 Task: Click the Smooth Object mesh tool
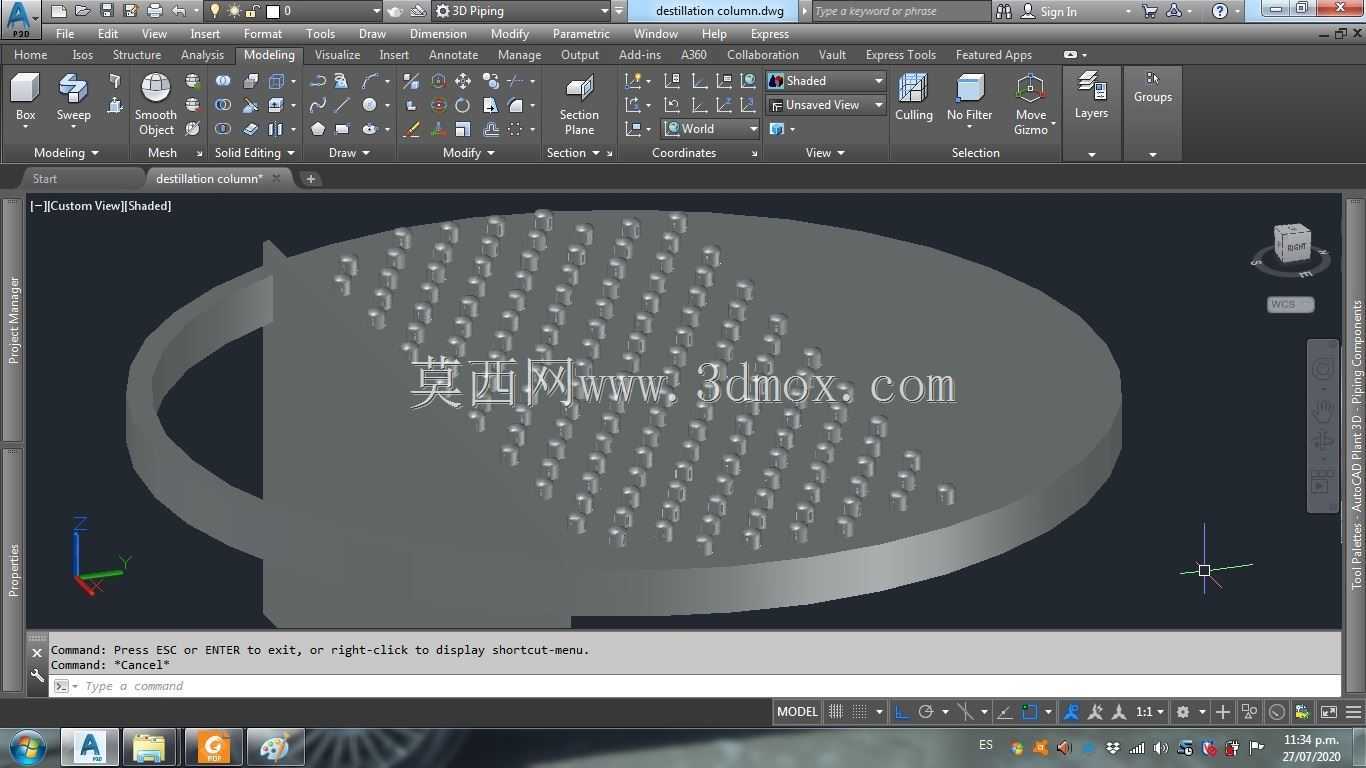pyautogui.click(x=156, y=104)
